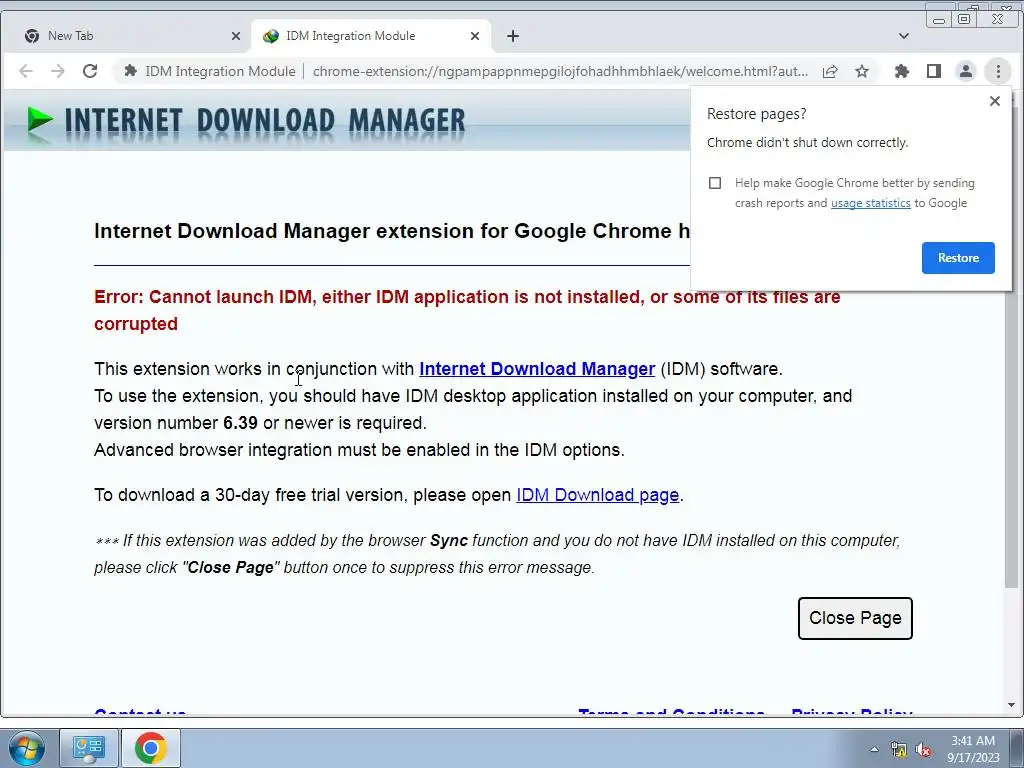
Task: Show hidden system tray icons
Action: point(874,749)
